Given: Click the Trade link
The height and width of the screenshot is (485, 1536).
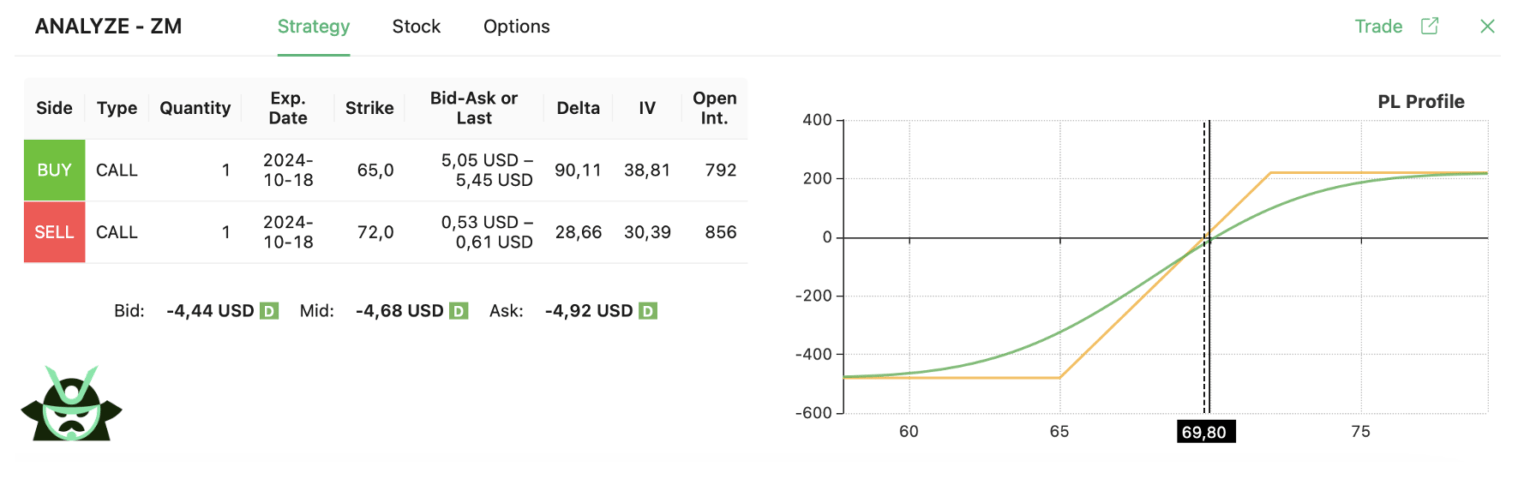Looking at the screenshot, I should [x=1378, y=27].
